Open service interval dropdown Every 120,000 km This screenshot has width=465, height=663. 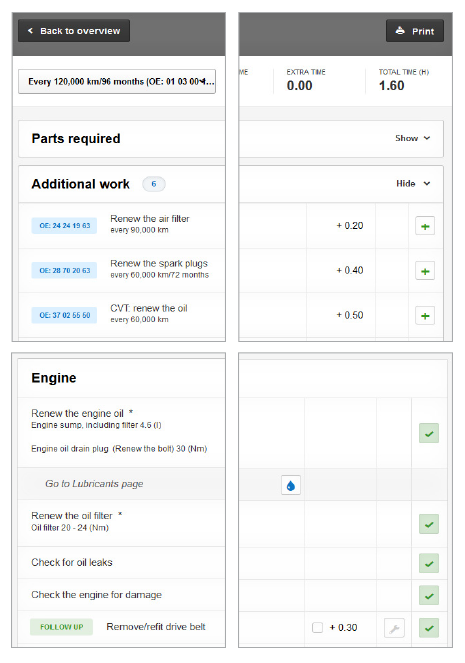click(117, 82)
